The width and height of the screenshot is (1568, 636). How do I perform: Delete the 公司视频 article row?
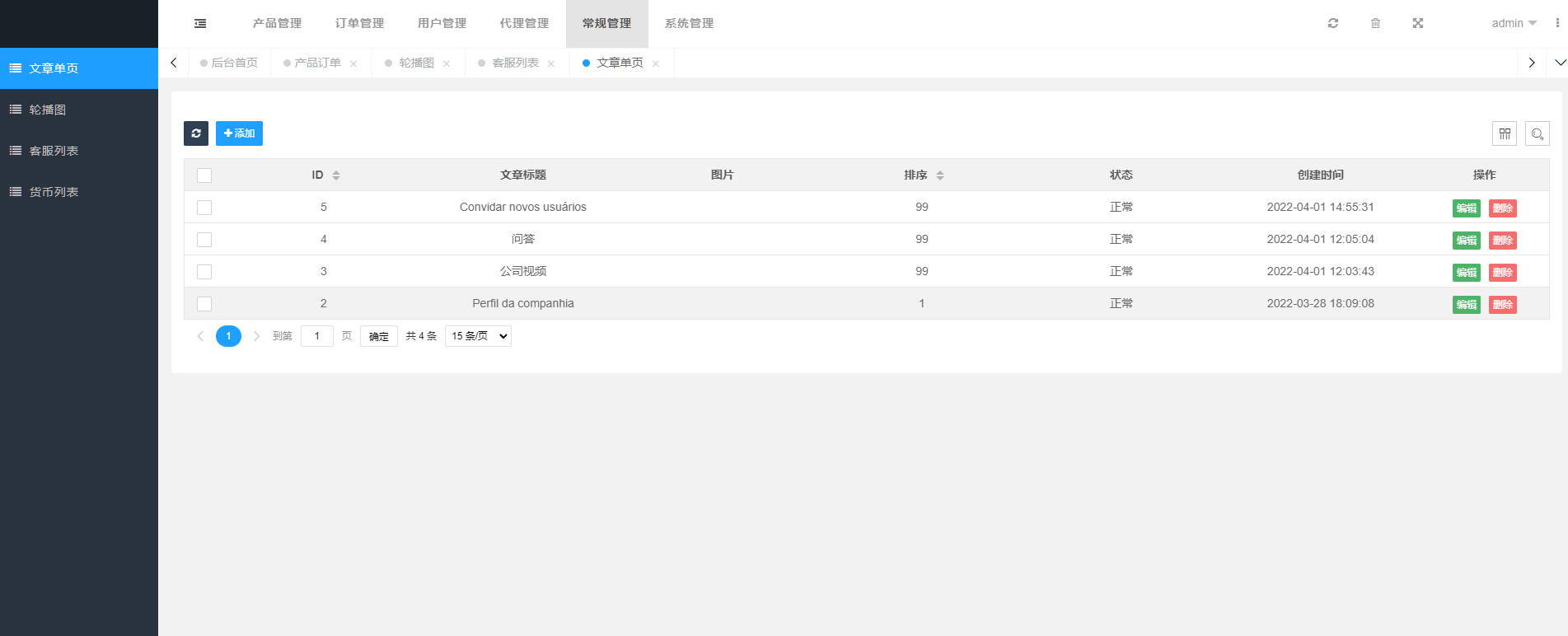tap(1502, 273)
